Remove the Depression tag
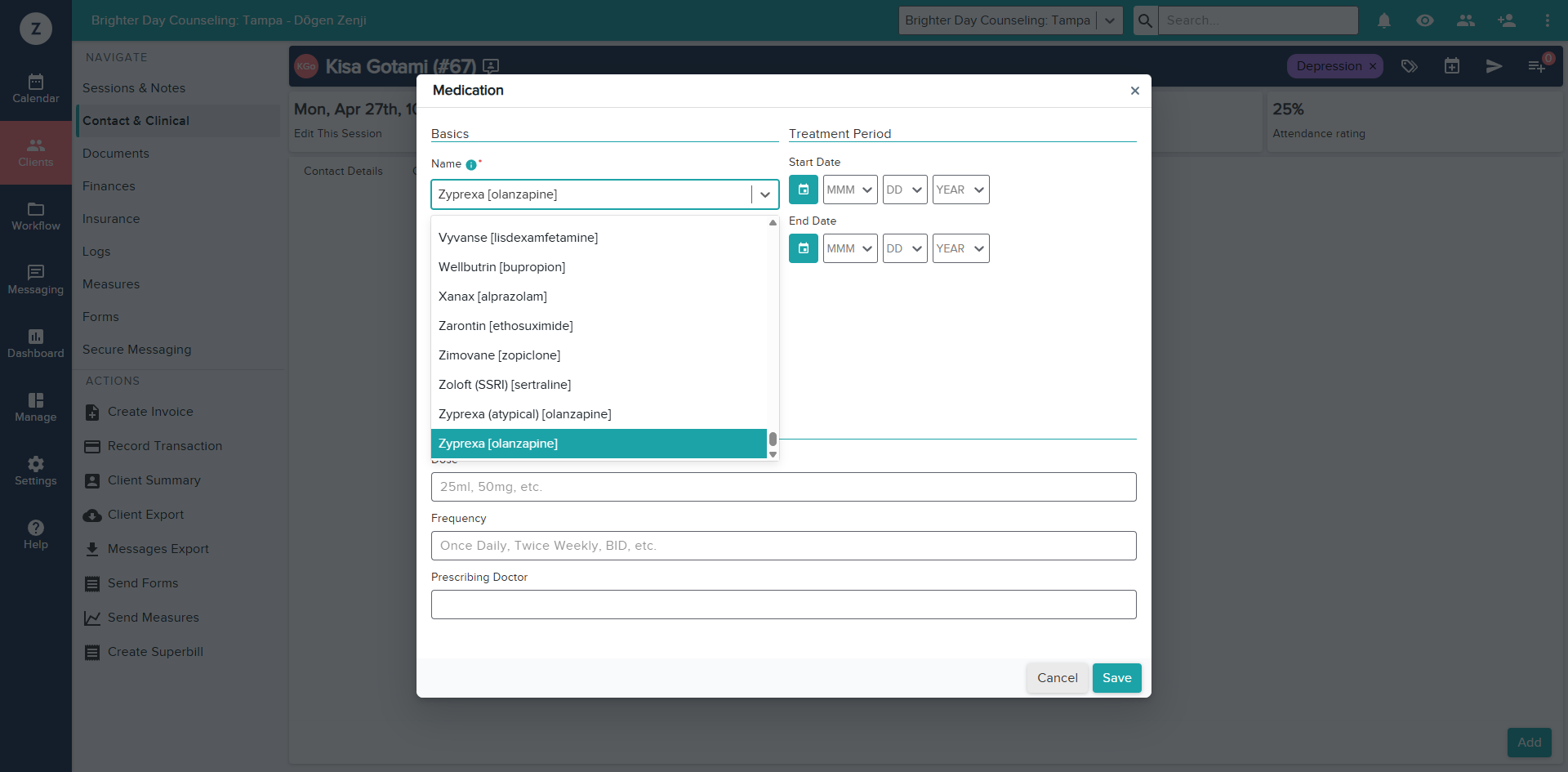Viewport: 1568px width, 772px height. click(1373, 66)
